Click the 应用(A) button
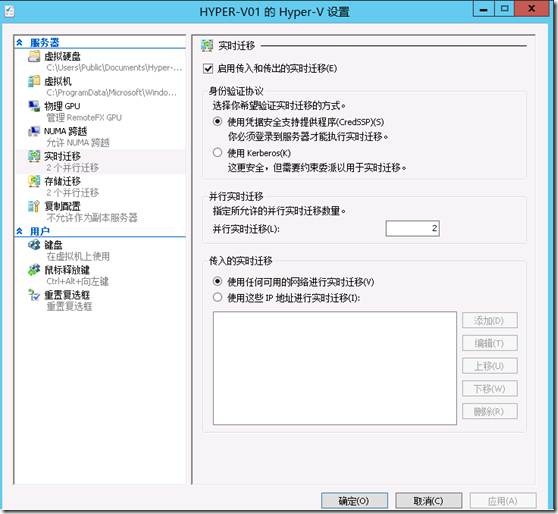 click(502, 501)
